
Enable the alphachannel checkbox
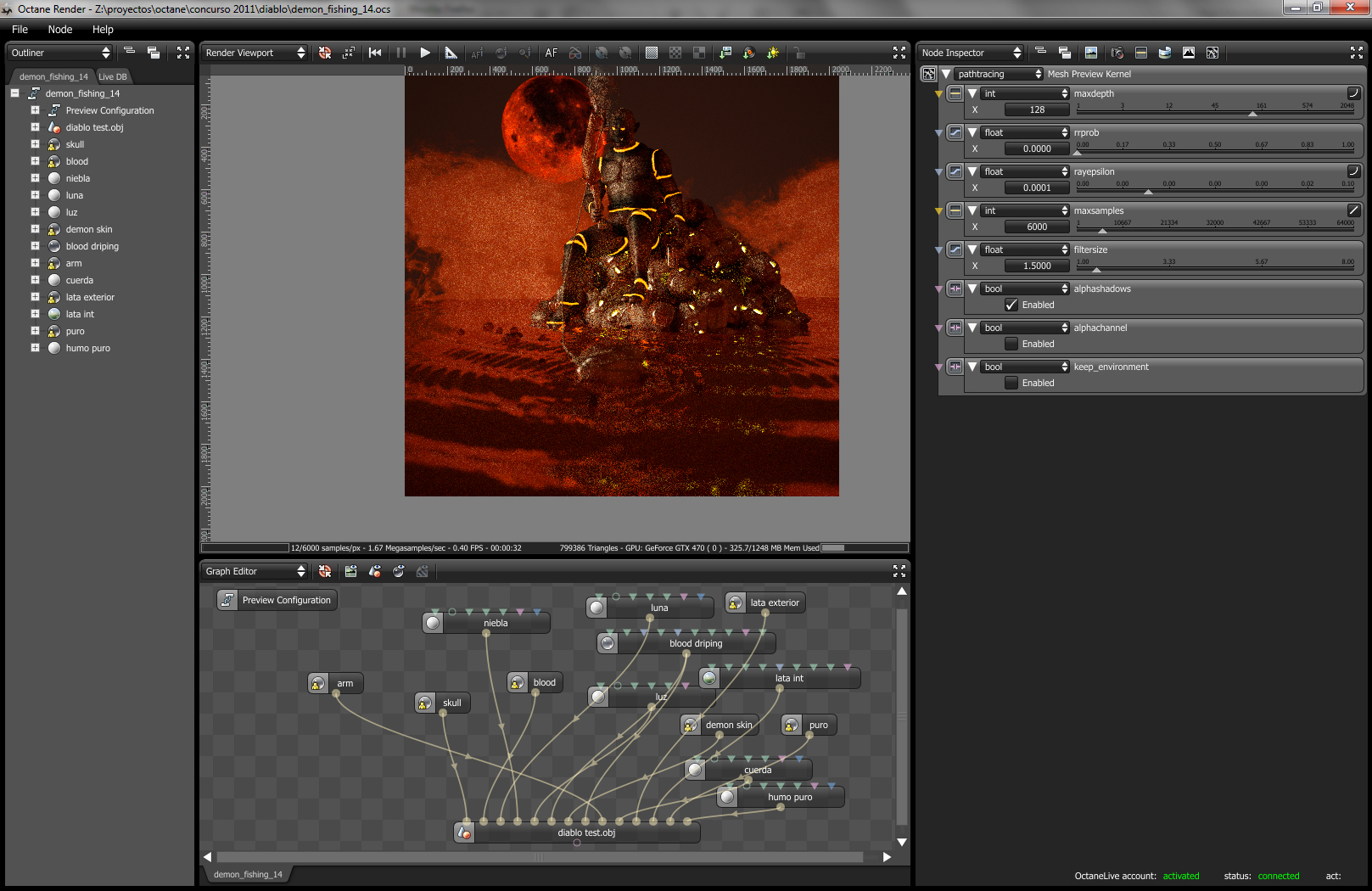1011,344
